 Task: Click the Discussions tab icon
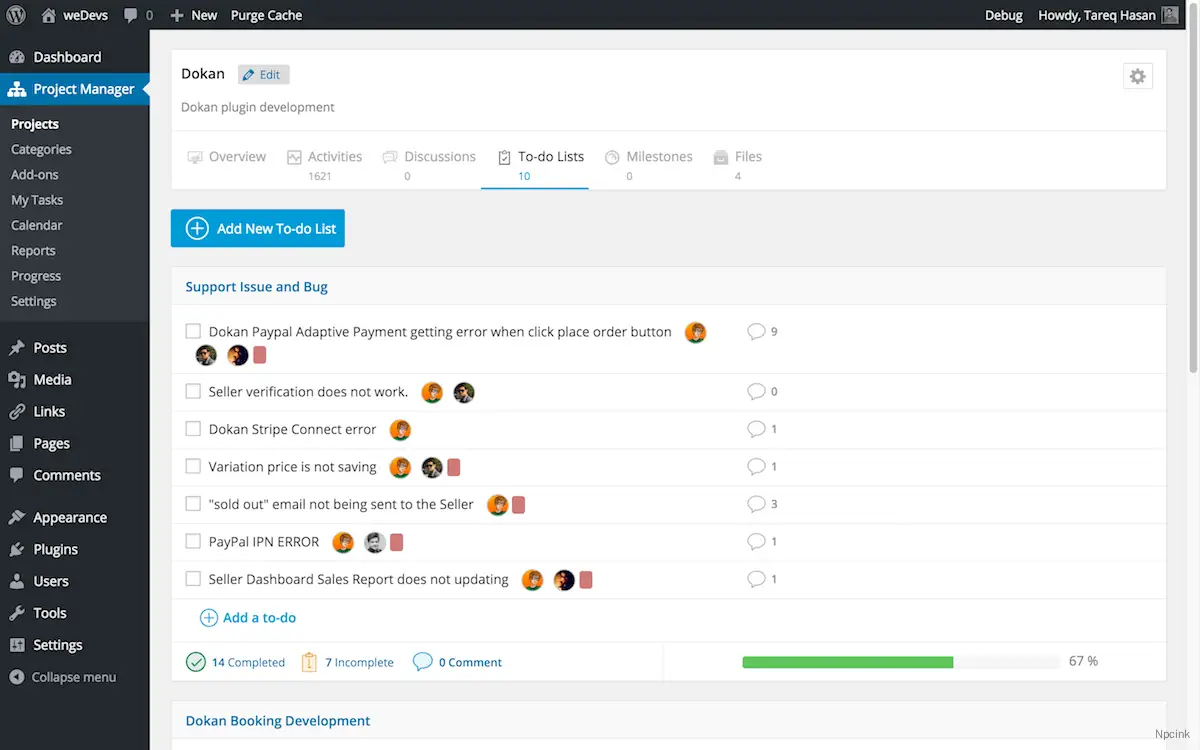pyautogui.click(x=389, y=155)
